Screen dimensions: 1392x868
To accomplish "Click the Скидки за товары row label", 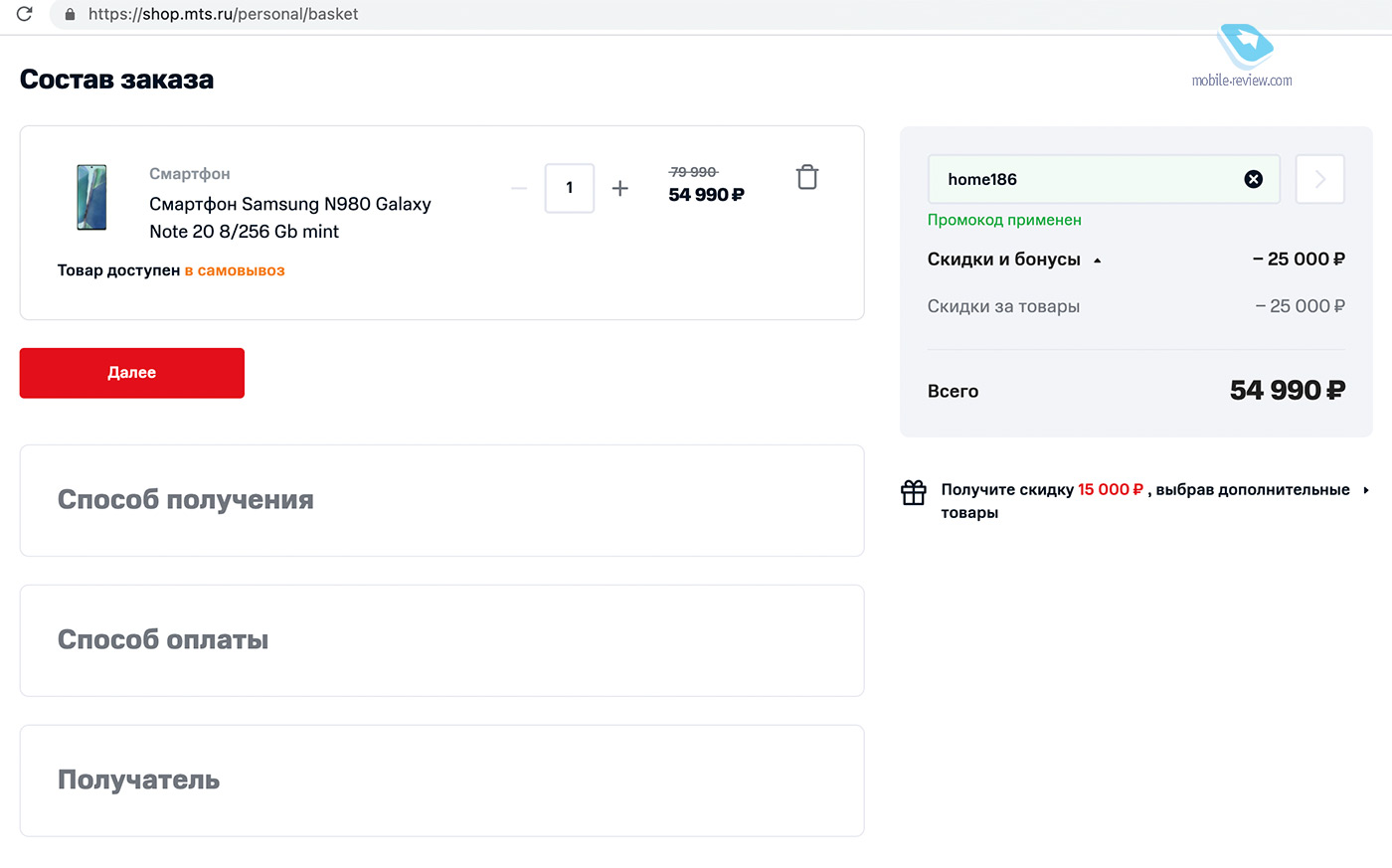I will point(1003,306).
